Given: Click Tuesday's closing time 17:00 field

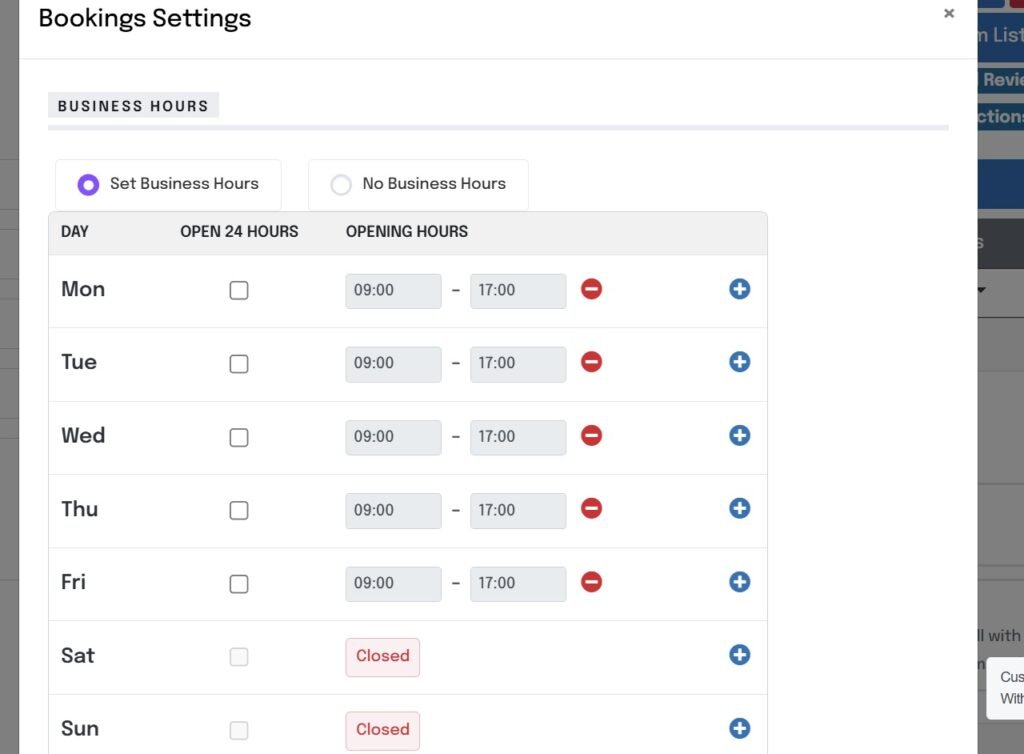Looking at the screenshot, I should 517,364.
